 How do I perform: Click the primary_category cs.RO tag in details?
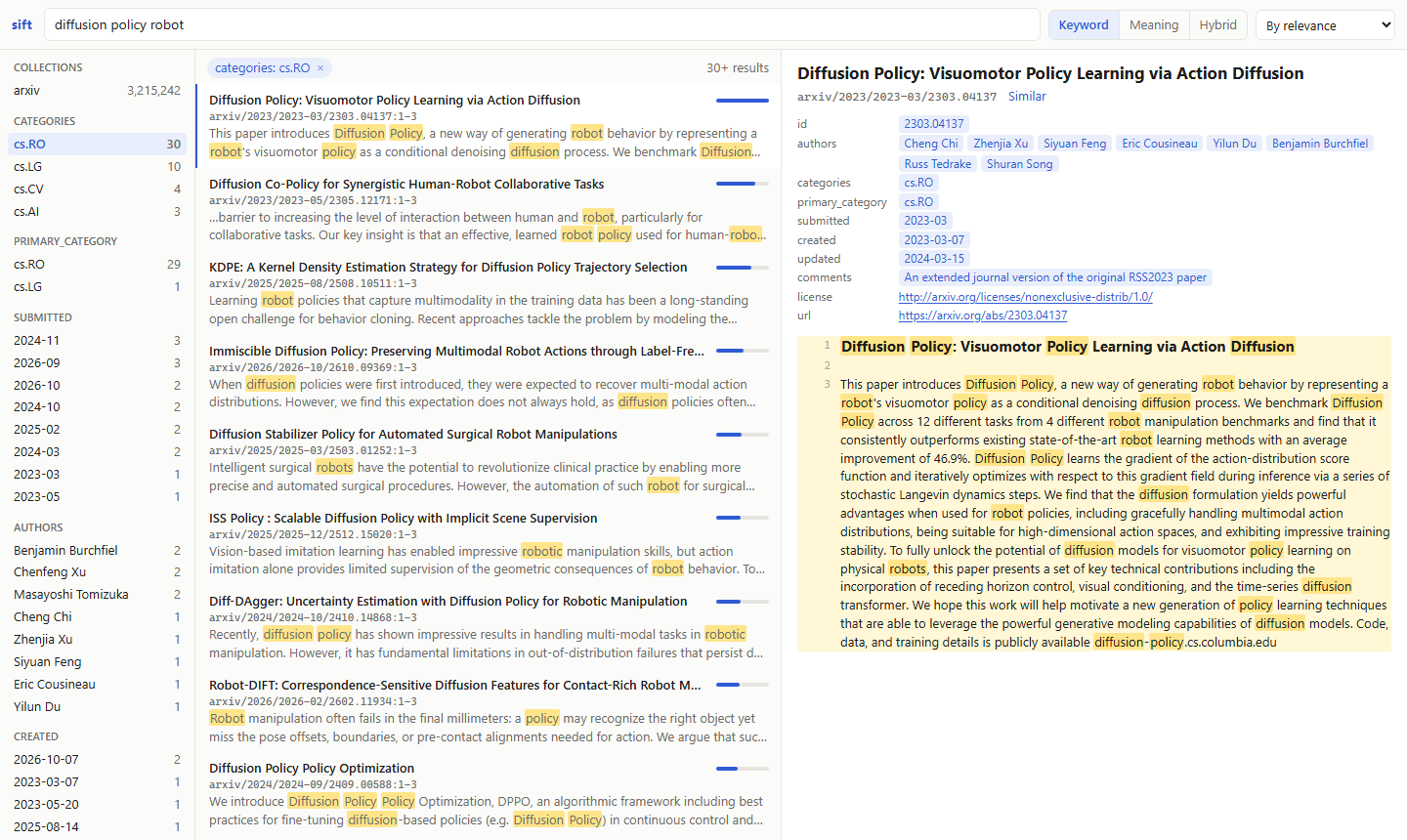tap(918, 202)
